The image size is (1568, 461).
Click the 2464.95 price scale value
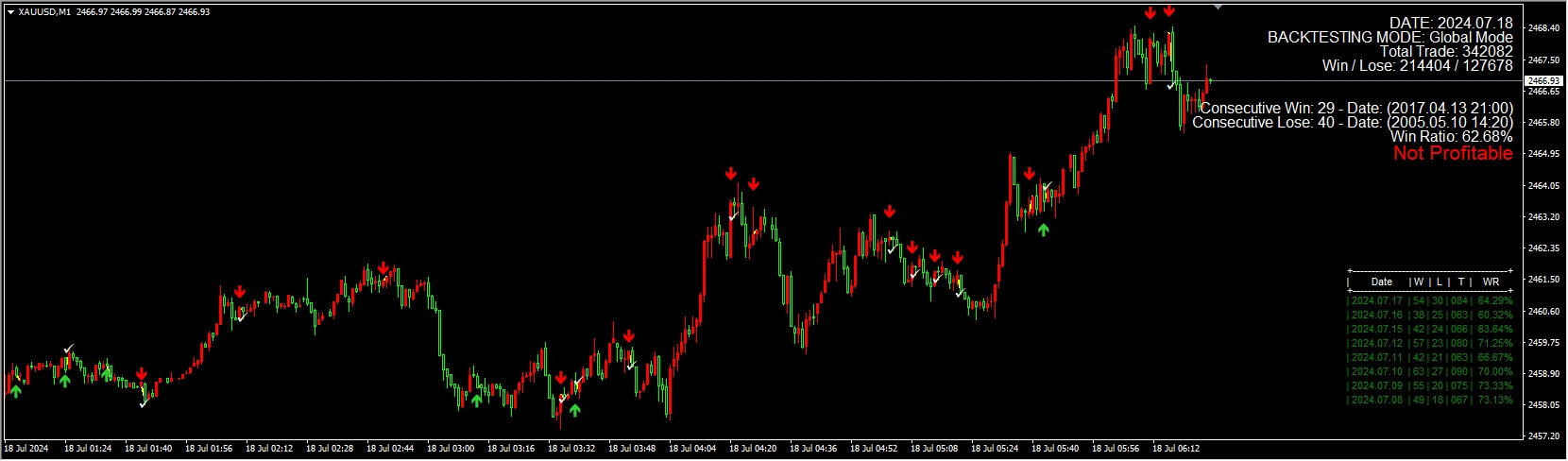(x=1543, y=154)
